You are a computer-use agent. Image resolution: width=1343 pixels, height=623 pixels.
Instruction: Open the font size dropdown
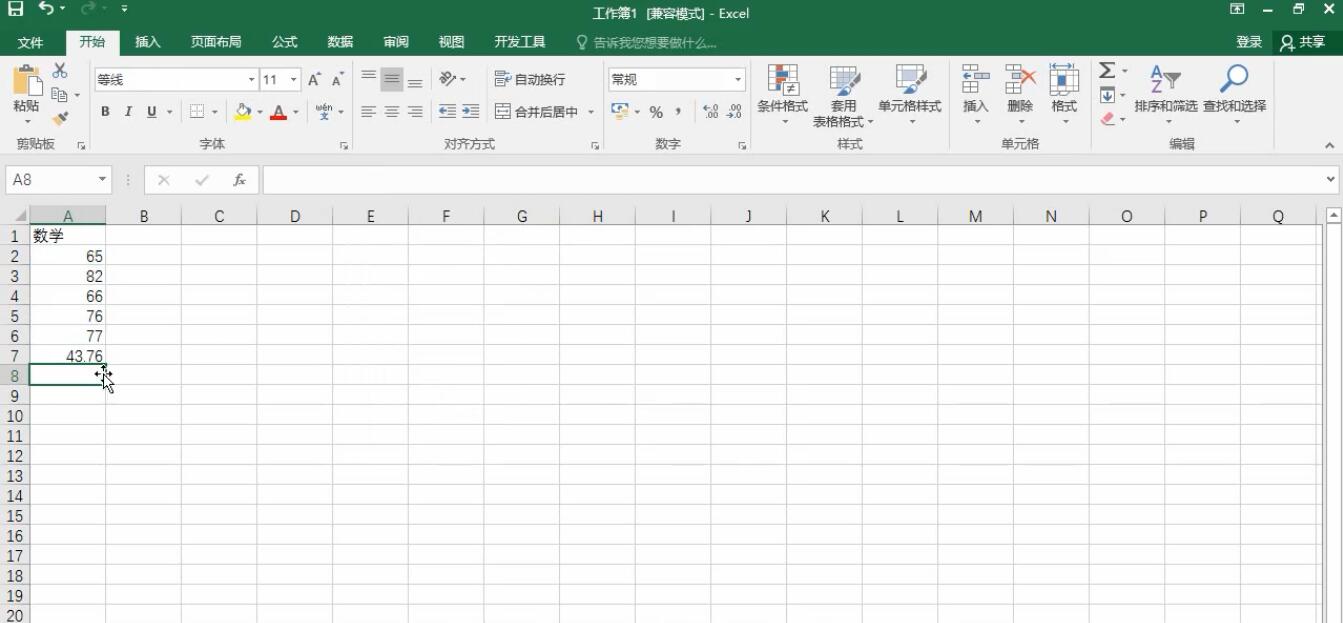294,80
